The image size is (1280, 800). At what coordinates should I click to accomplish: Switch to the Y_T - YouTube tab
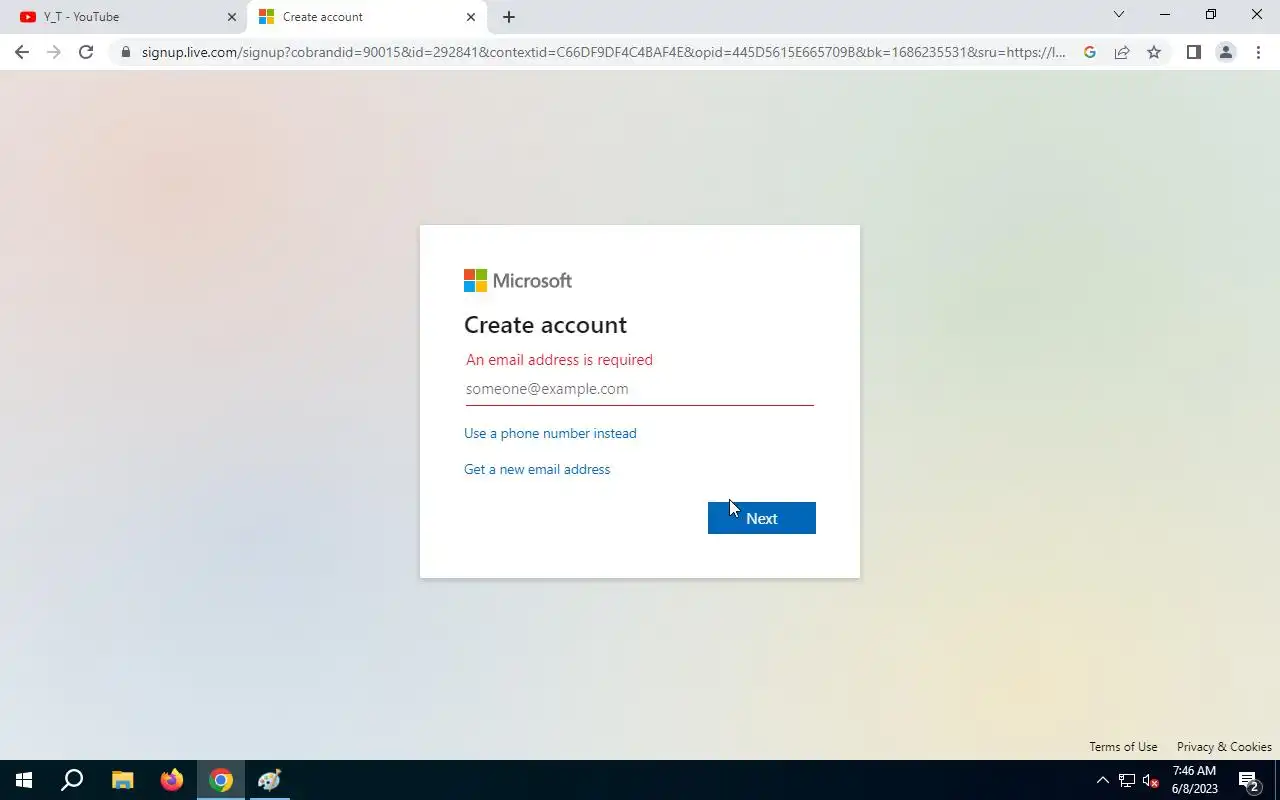tap(123, 17)
